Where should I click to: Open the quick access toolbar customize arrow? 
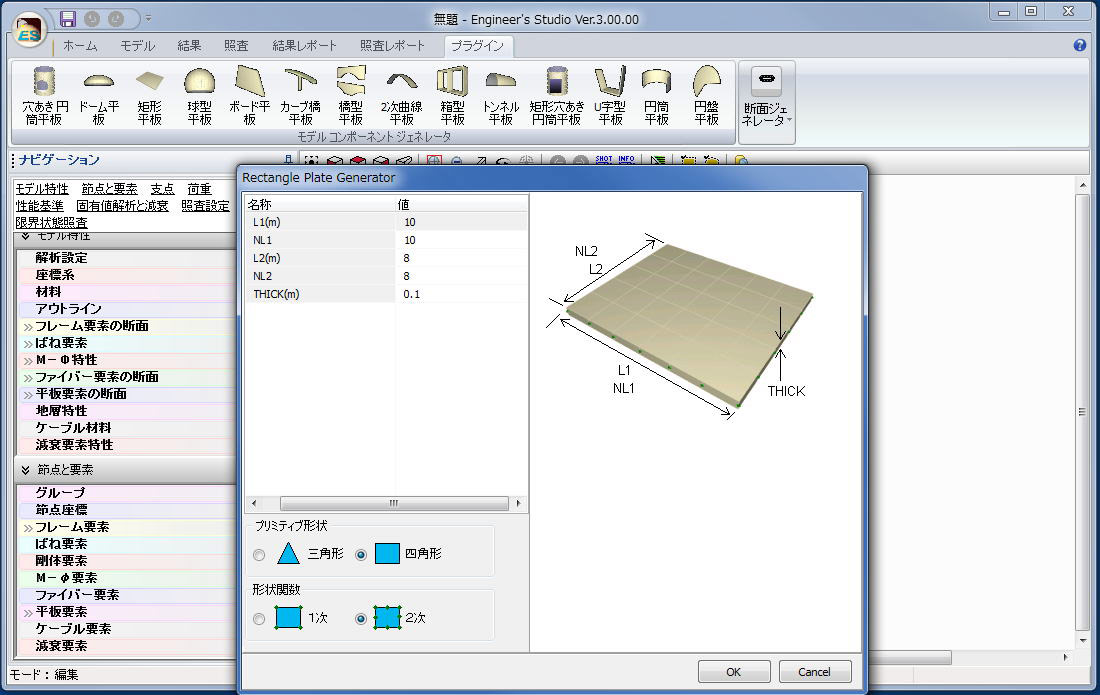pos(148,19)
